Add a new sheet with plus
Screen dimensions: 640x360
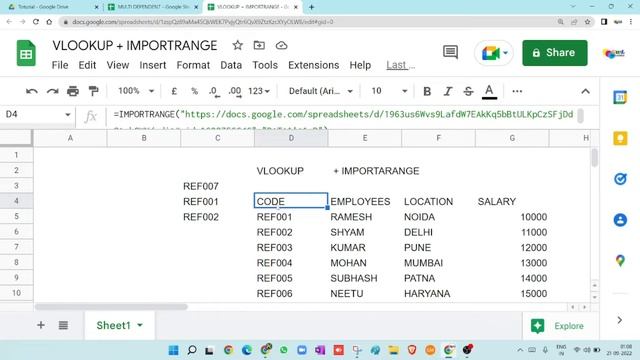(41, 325)
